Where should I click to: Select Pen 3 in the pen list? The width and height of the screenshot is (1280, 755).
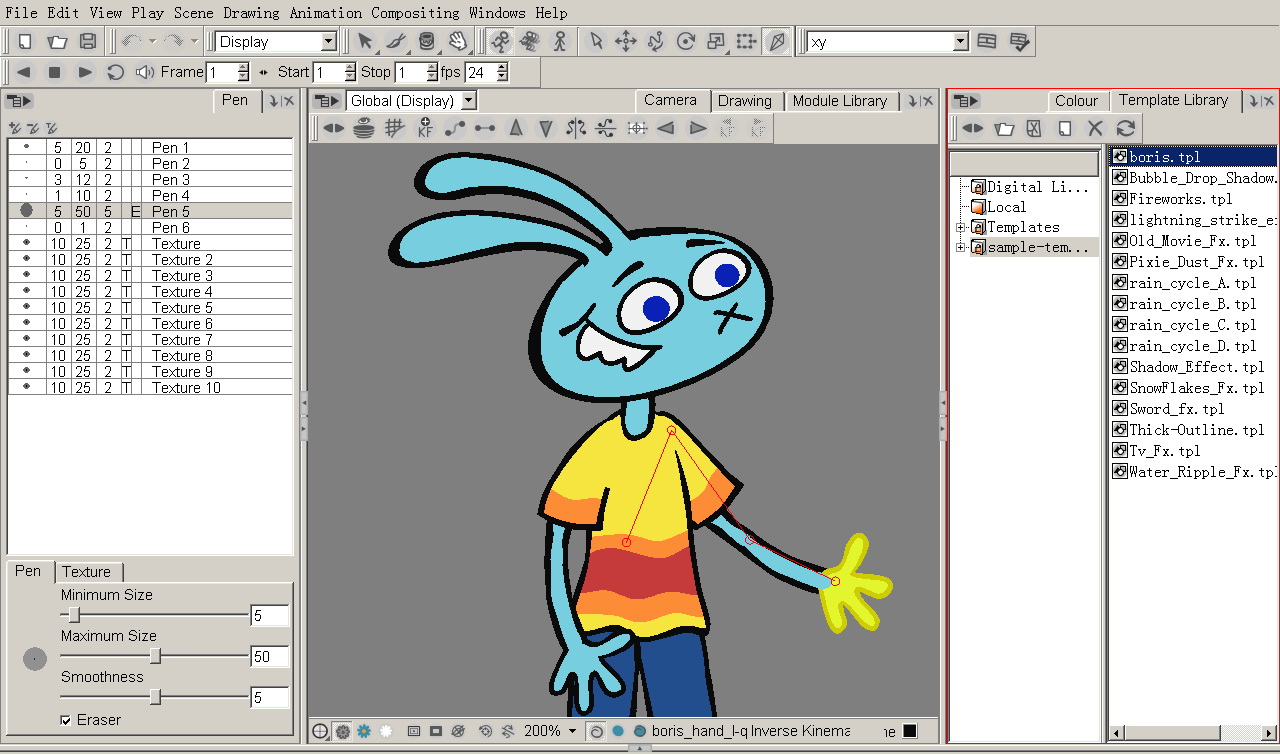151,179
